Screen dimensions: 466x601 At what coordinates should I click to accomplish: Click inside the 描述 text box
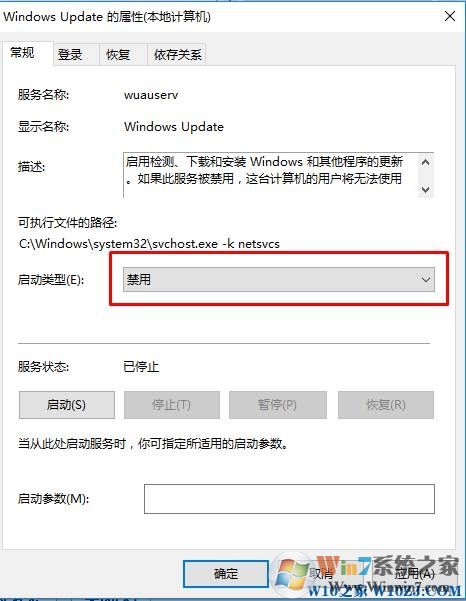click(x=271, y=175)
